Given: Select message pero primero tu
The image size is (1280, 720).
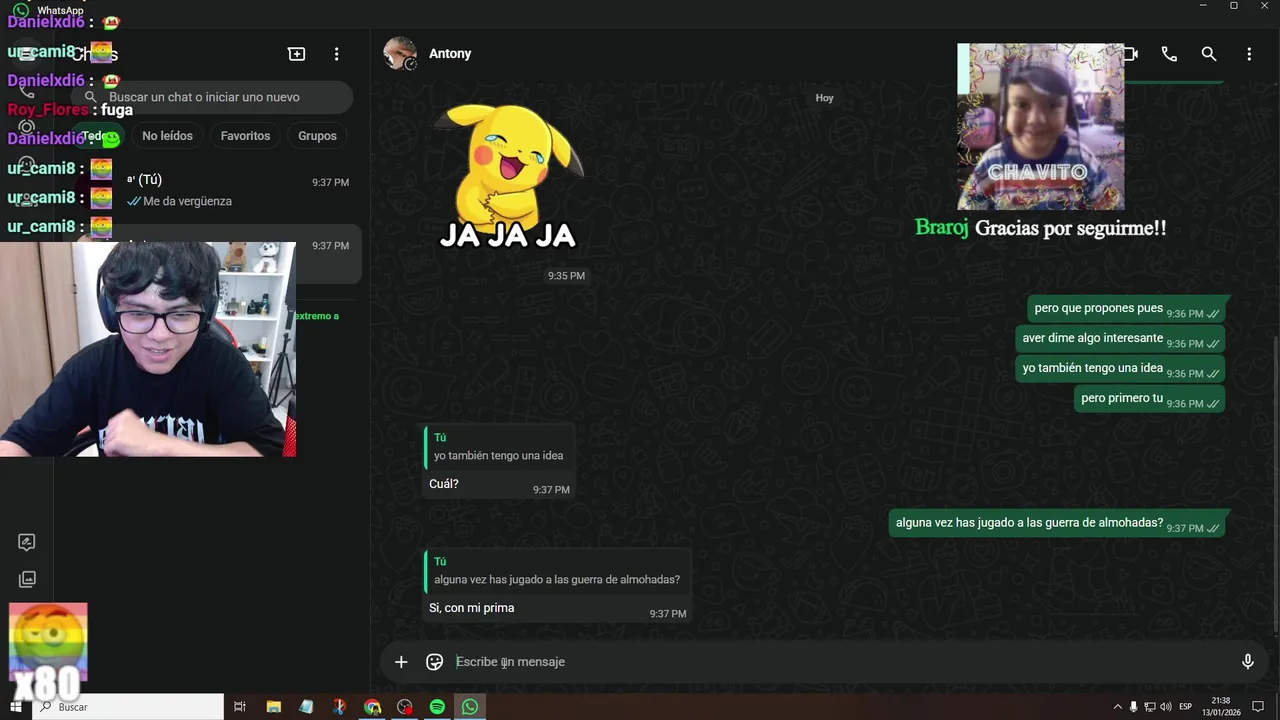Looking at the screenshot, I should (x=1150, y=399).
